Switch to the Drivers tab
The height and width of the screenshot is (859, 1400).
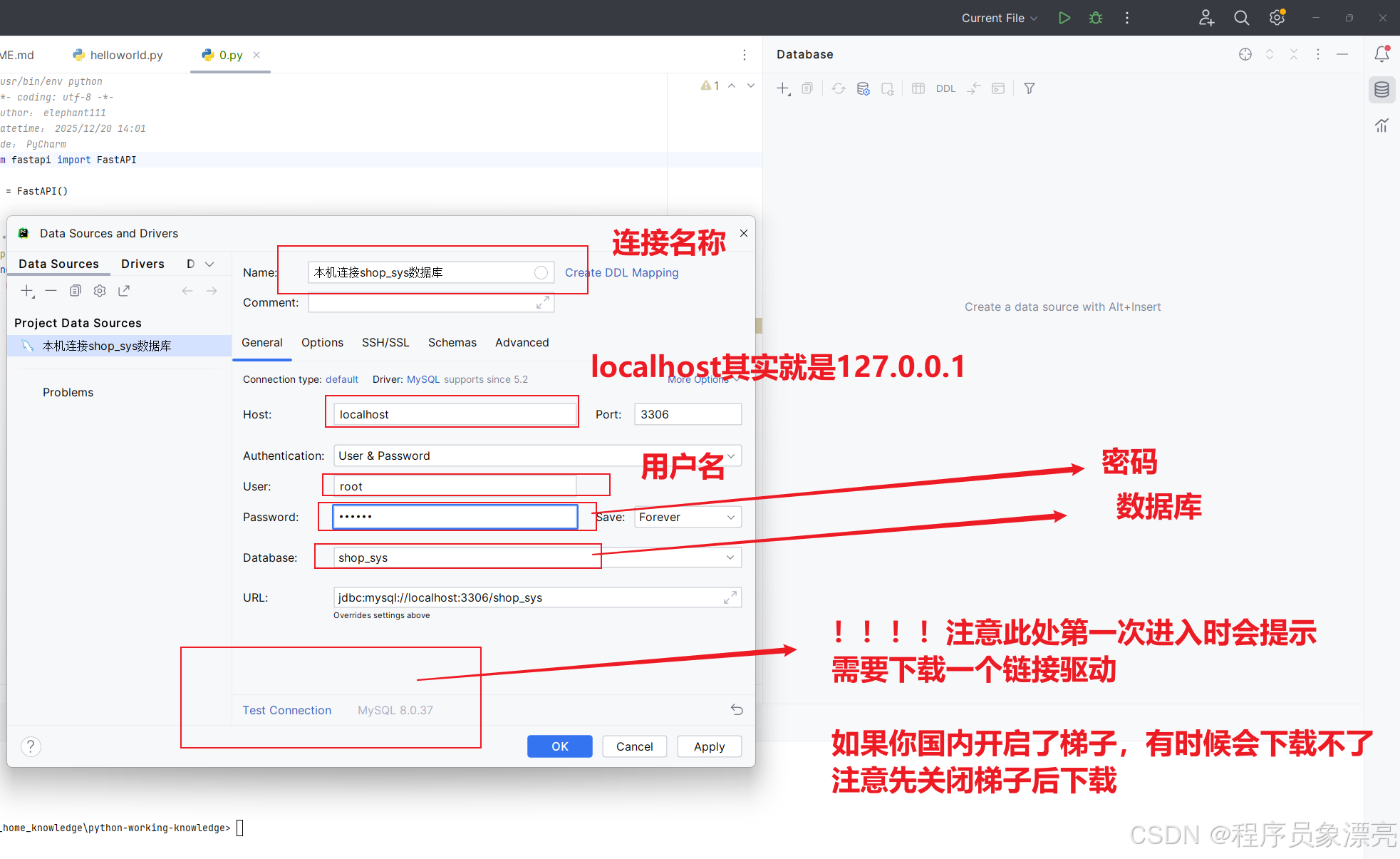(x=142, y=264)
